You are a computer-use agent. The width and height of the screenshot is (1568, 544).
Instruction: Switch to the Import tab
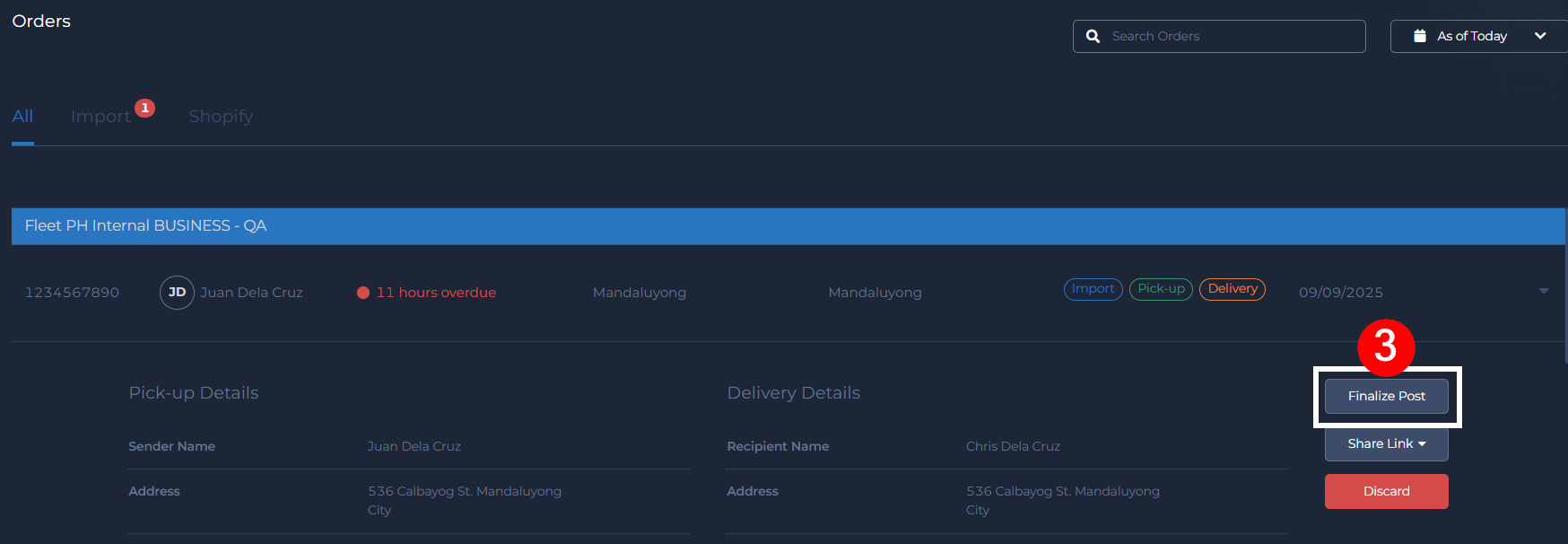pyautogui.click(x=100, y=117)
